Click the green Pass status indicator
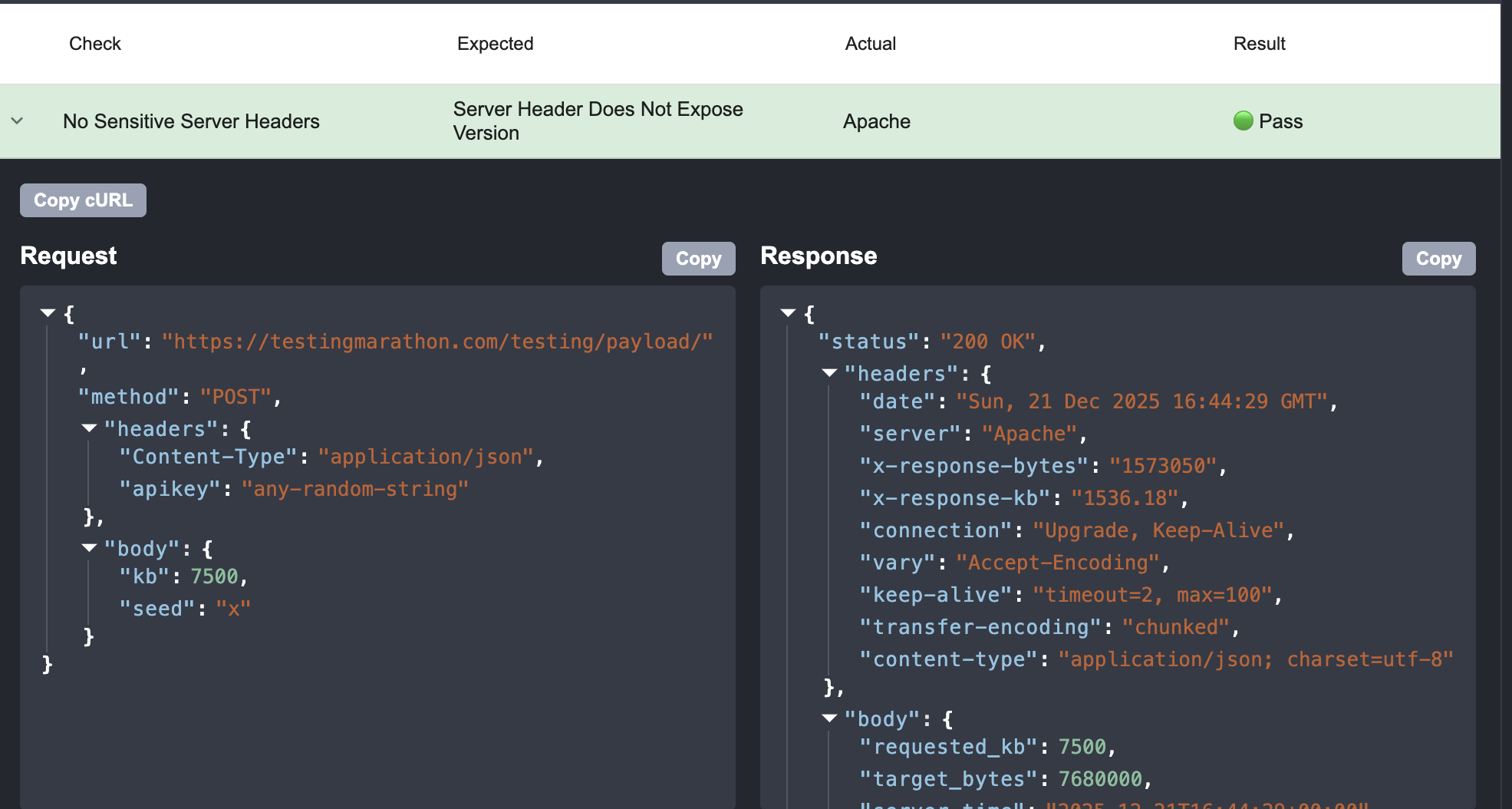This screenshot has height=809, width=1512. (x=1244, y=121)
